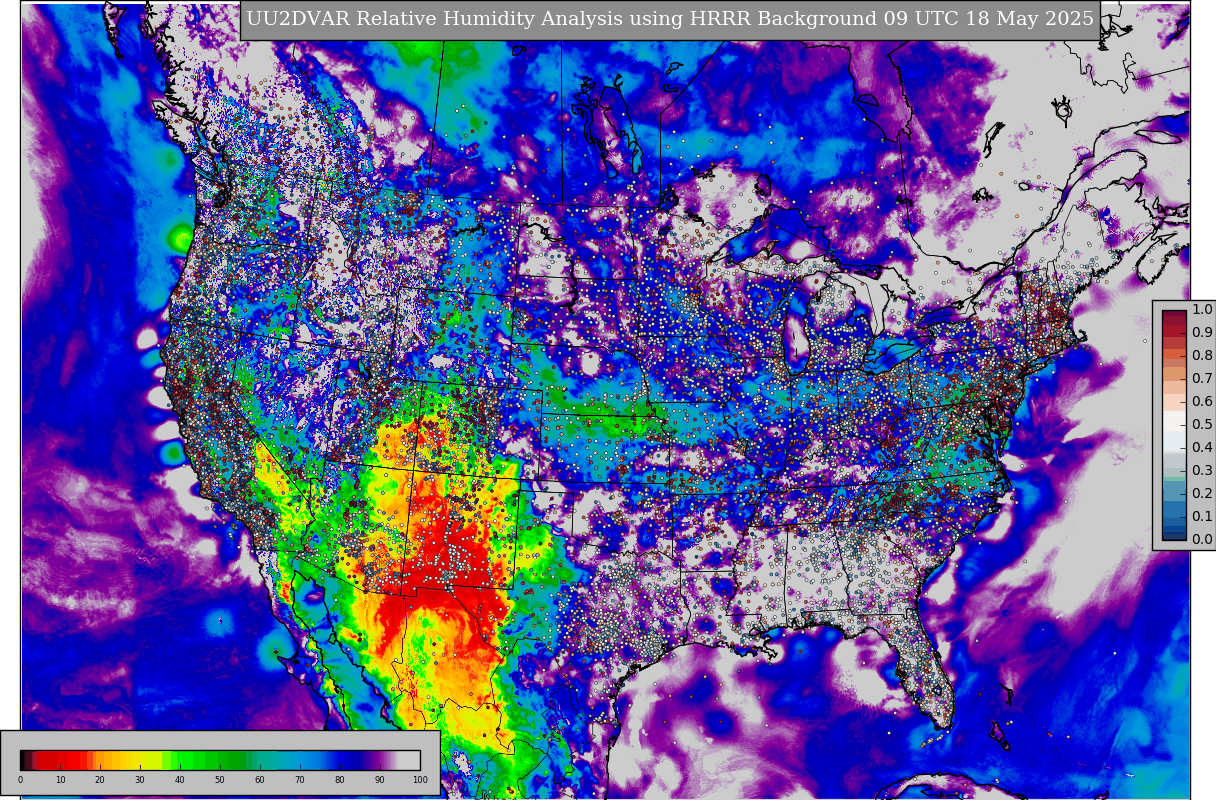Click the 0.9 label on right colorbar
The width and height of the screenshot is (1216, 800).
1202,333
